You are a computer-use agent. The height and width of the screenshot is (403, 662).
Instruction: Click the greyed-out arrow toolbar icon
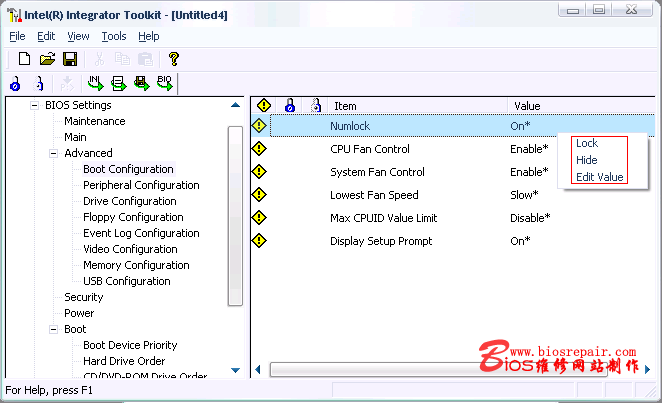coord(67,84)
